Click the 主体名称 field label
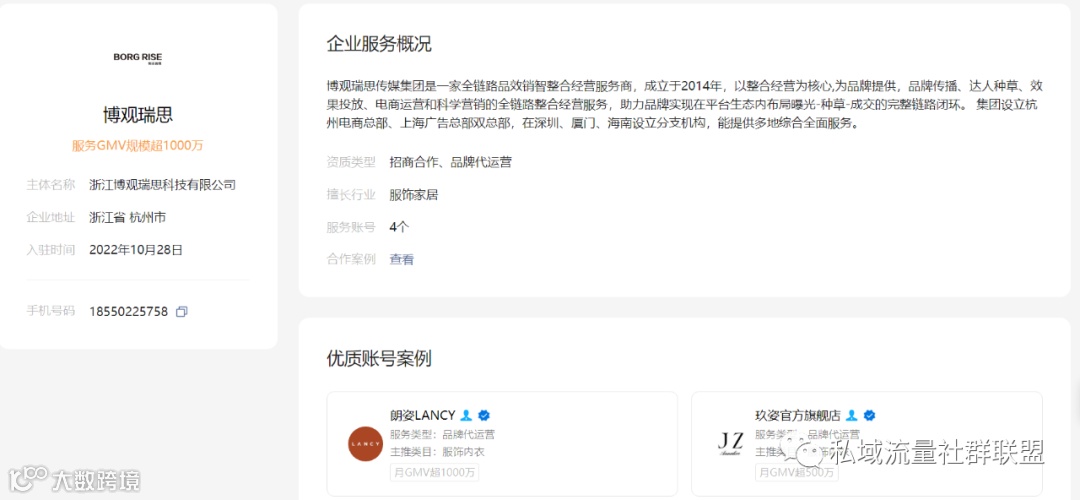Image resolution: width=1080 pixels, height=500 pixels. pos(50,185)
